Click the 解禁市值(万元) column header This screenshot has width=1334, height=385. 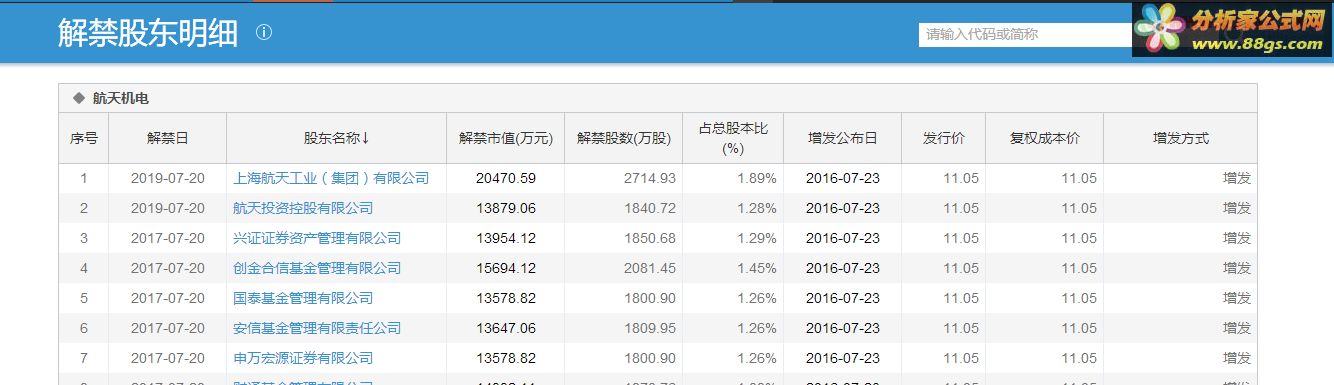click(x=505, y=138)
